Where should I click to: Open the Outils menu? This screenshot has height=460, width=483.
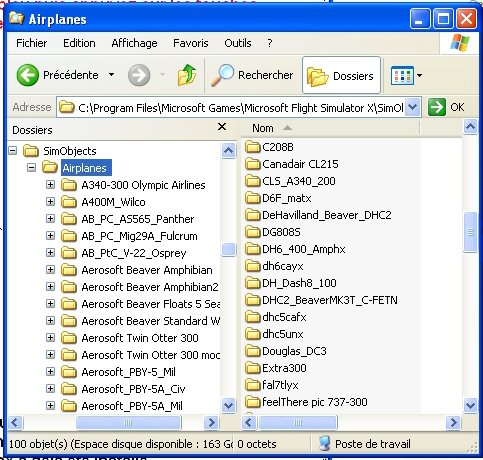(x=238, y=43)
